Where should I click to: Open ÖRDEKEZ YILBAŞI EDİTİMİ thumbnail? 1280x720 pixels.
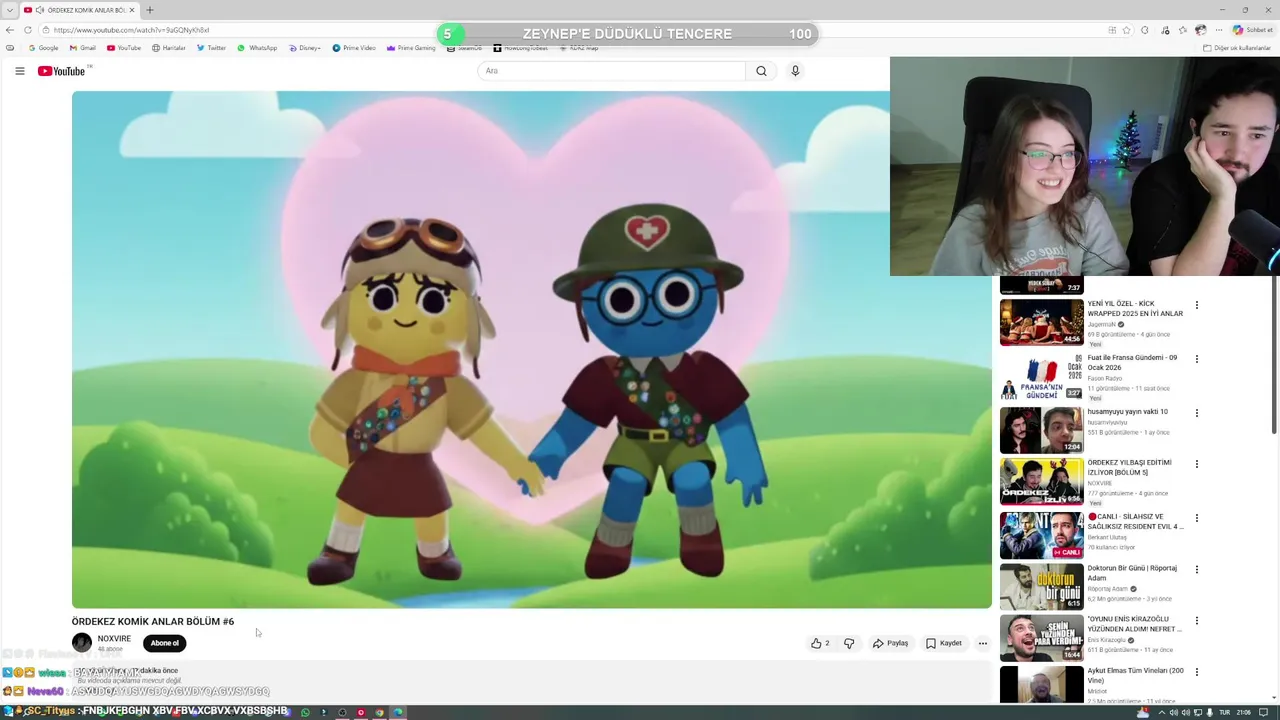(x=1041, y=481)
